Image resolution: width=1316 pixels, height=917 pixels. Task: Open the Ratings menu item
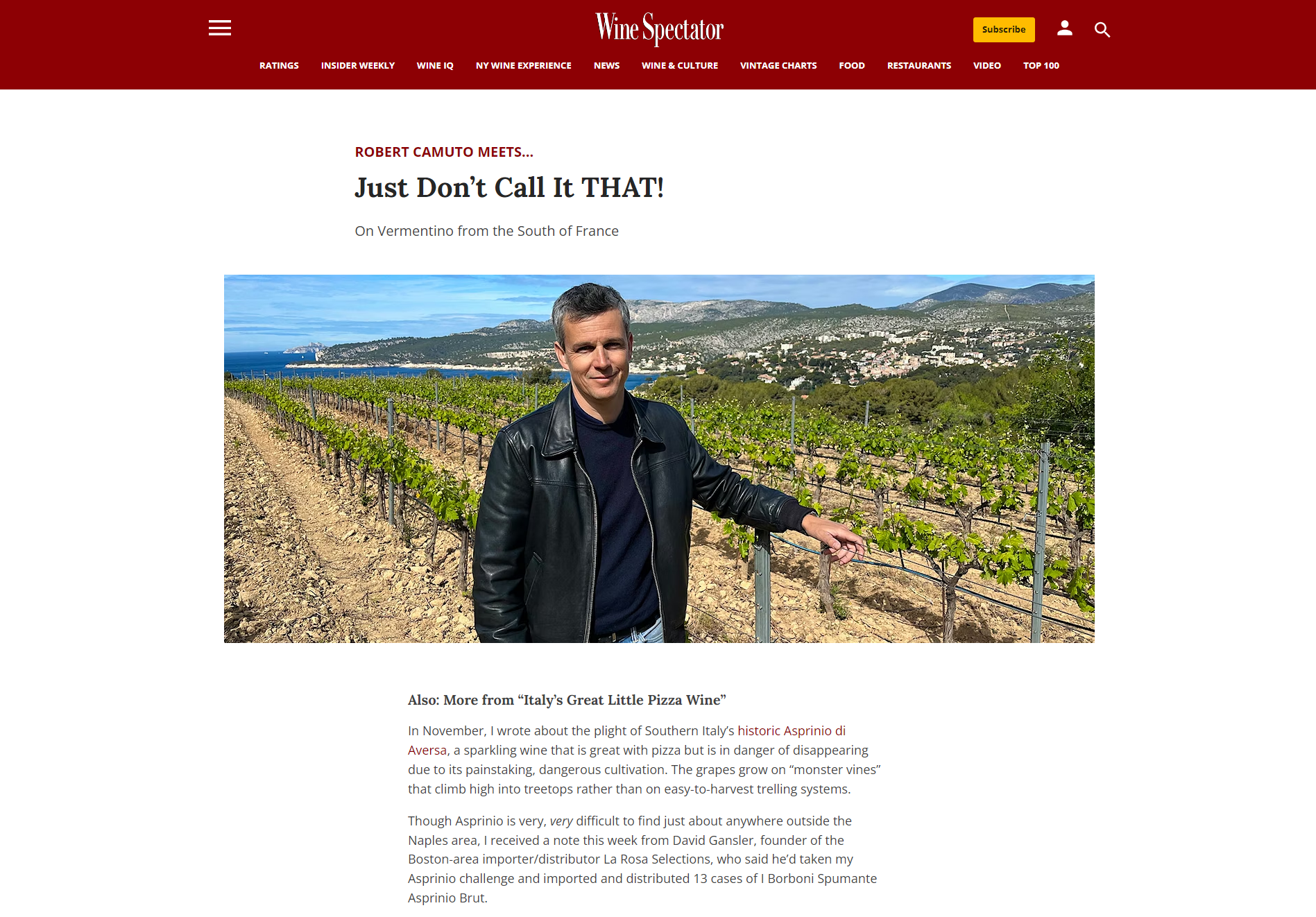pos(279,65)
